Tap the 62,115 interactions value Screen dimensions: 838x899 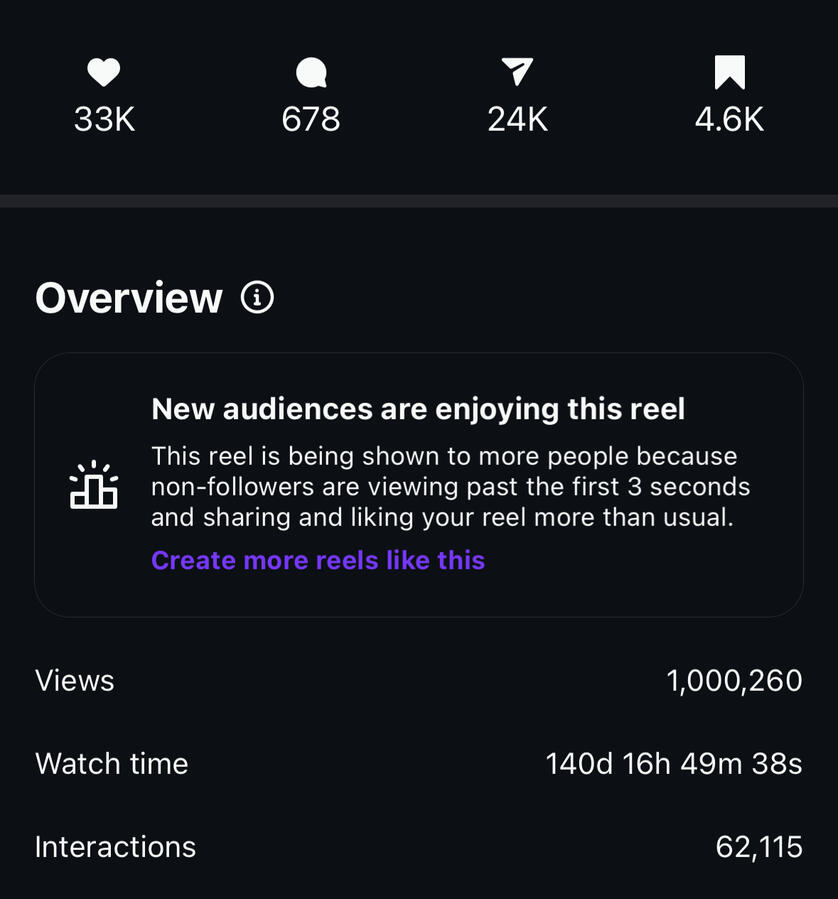tap(759, 847)
